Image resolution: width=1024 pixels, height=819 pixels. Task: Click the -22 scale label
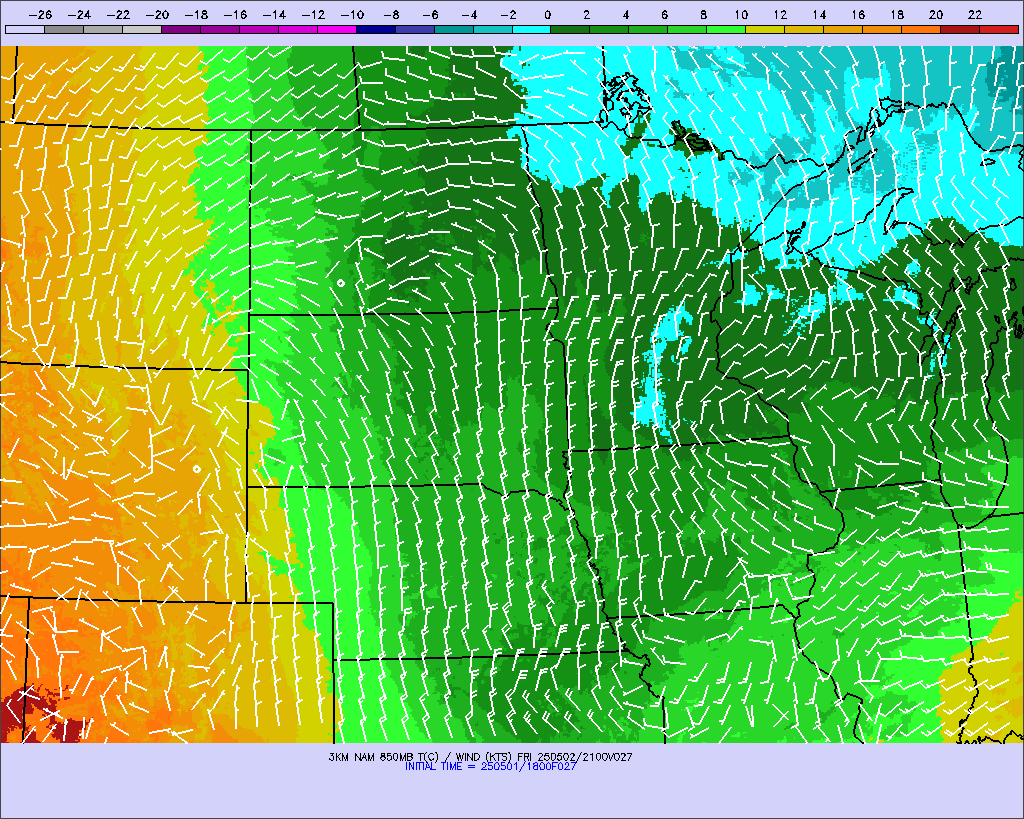pos(118,14)
